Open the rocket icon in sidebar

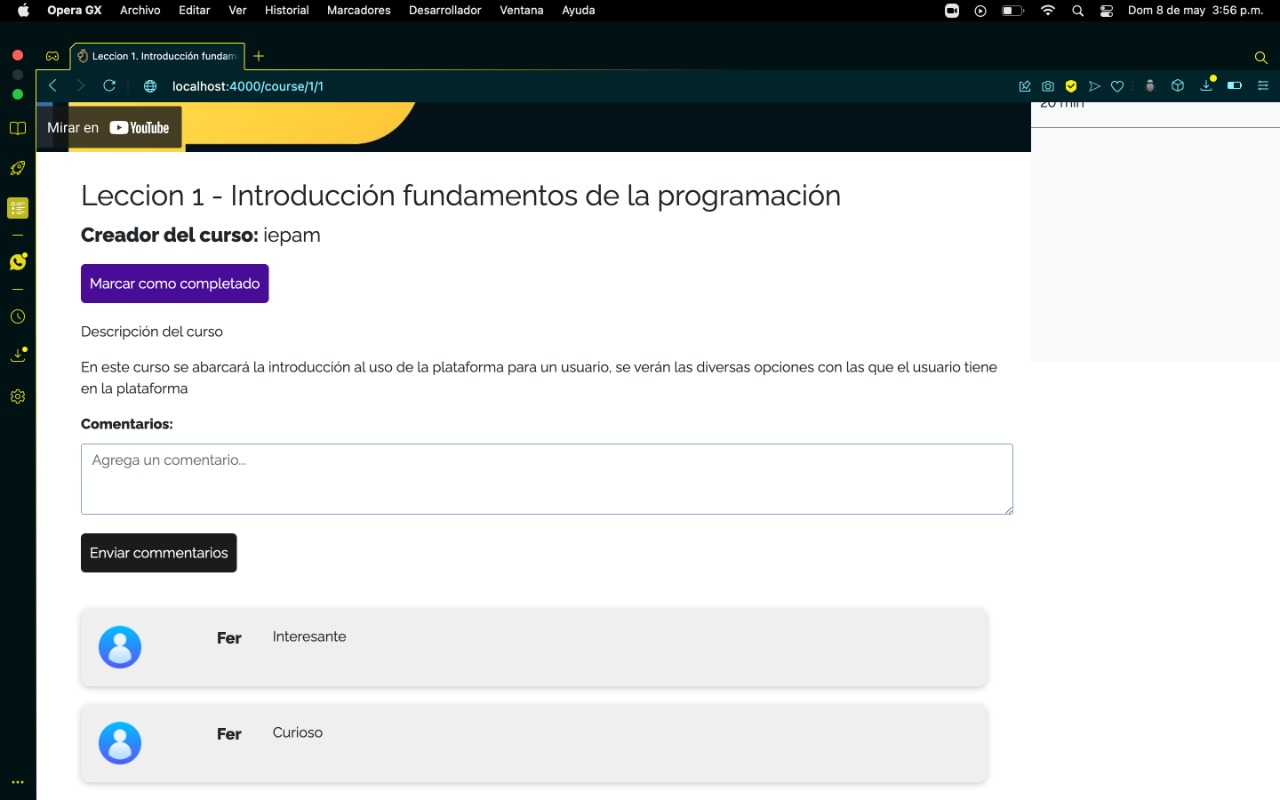17,168
